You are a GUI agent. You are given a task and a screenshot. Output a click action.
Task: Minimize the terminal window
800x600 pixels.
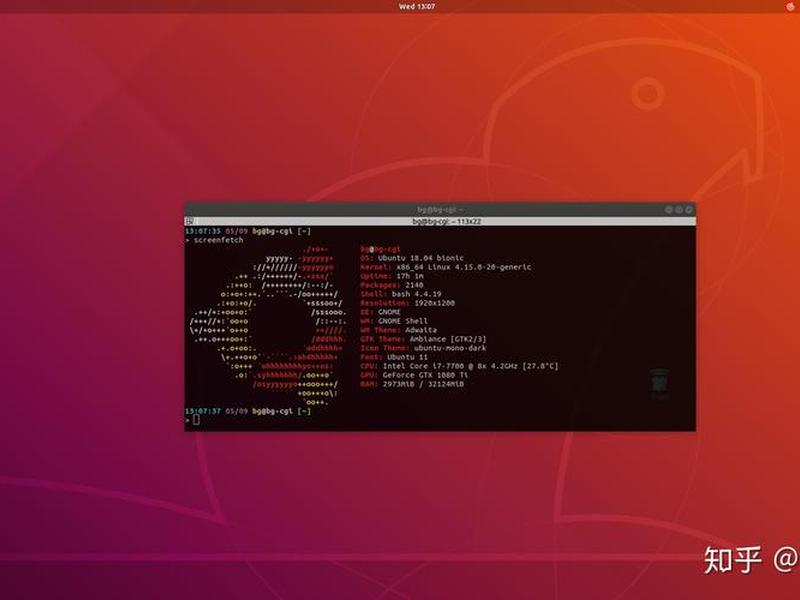pos(668,210)
